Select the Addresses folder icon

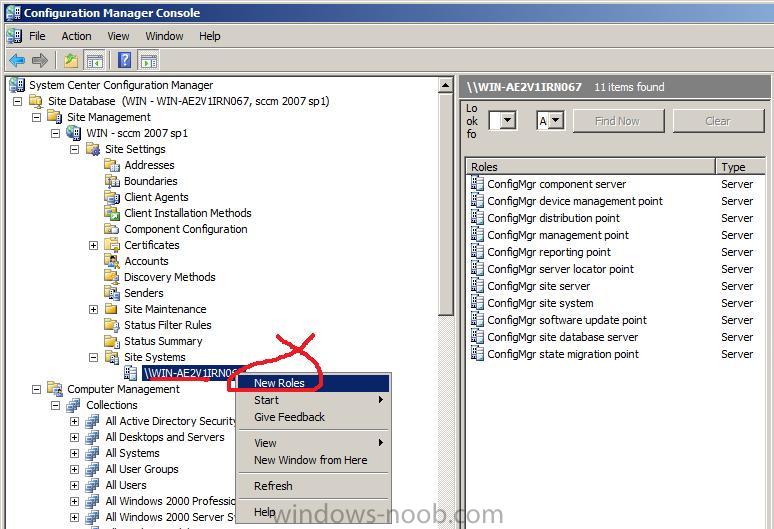click(x=112, y=165)
